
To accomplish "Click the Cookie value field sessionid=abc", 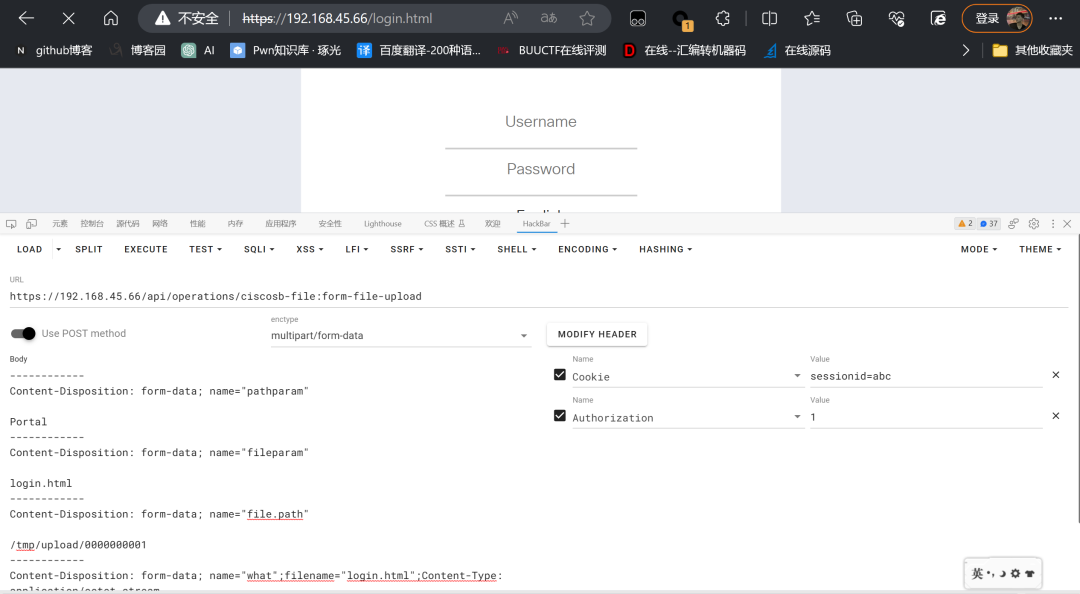I will pyautogui.click(x=926, y=376).
